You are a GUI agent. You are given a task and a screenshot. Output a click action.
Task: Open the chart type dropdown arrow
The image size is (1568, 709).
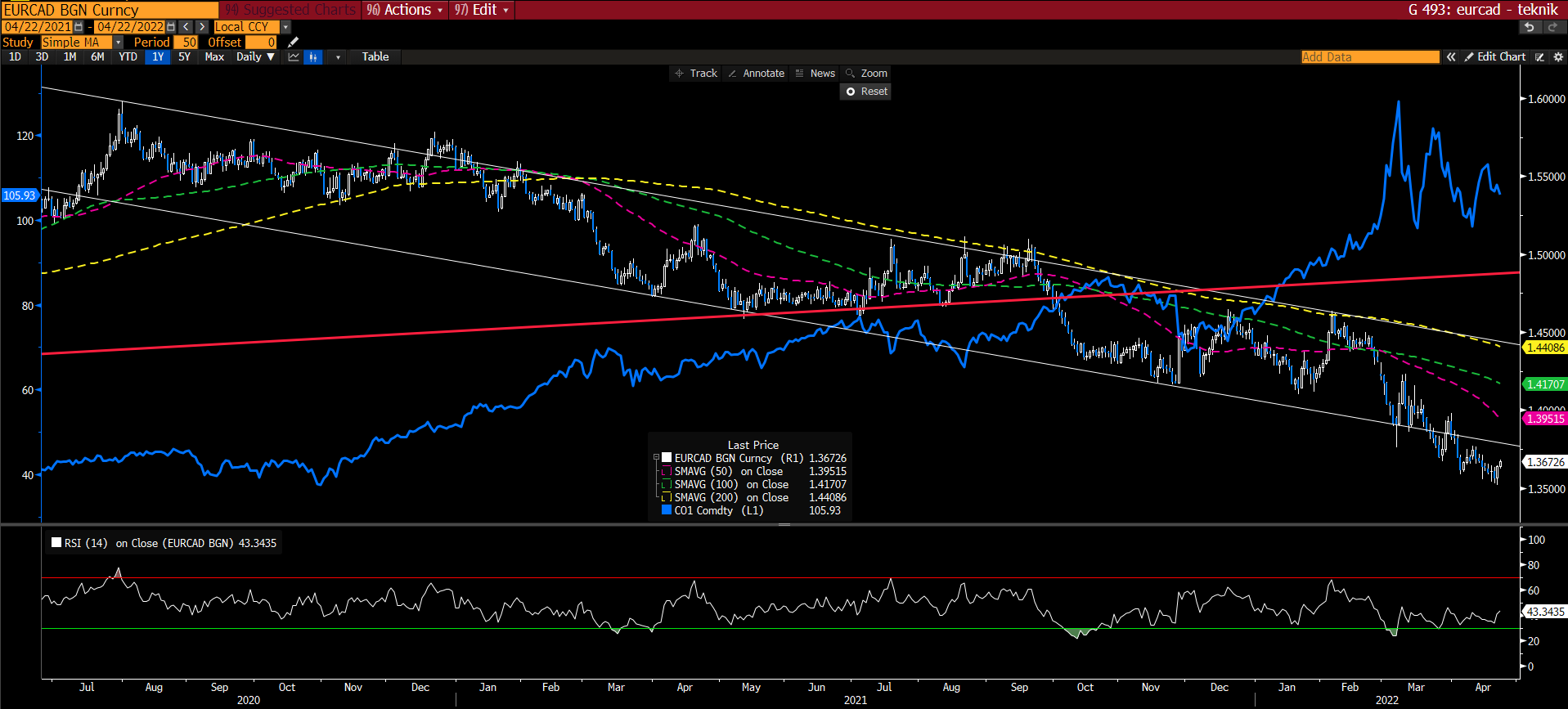coord(338,56)
